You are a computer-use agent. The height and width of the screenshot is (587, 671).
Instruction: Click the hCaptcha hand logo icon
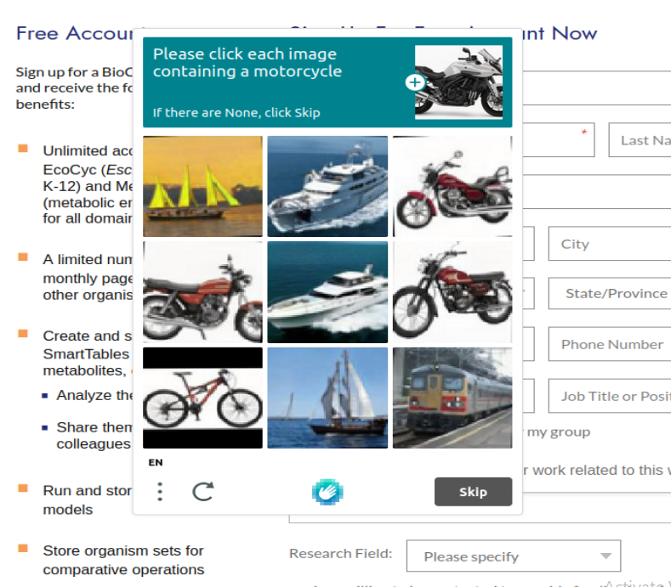[x=327, y=491]
